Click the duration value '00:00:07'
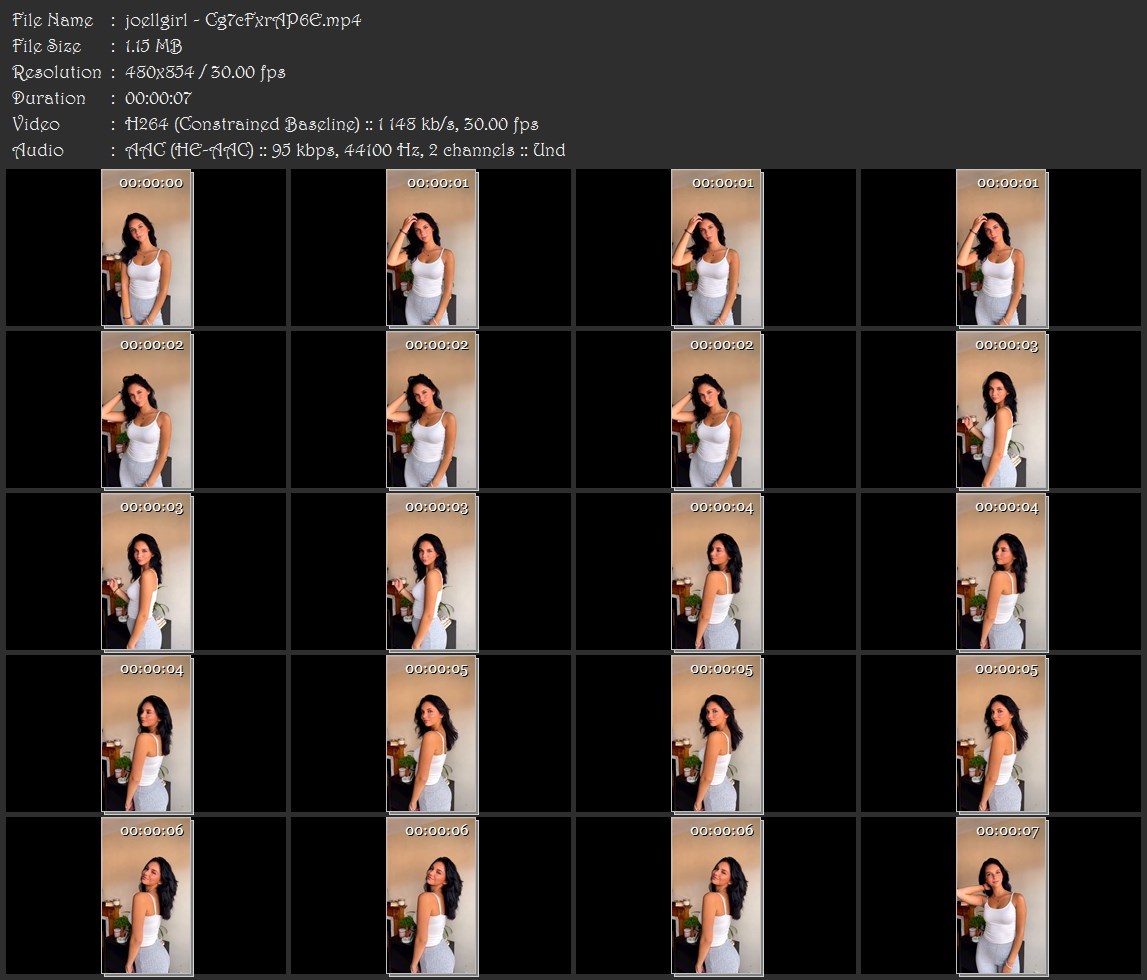 coord(158,98)
